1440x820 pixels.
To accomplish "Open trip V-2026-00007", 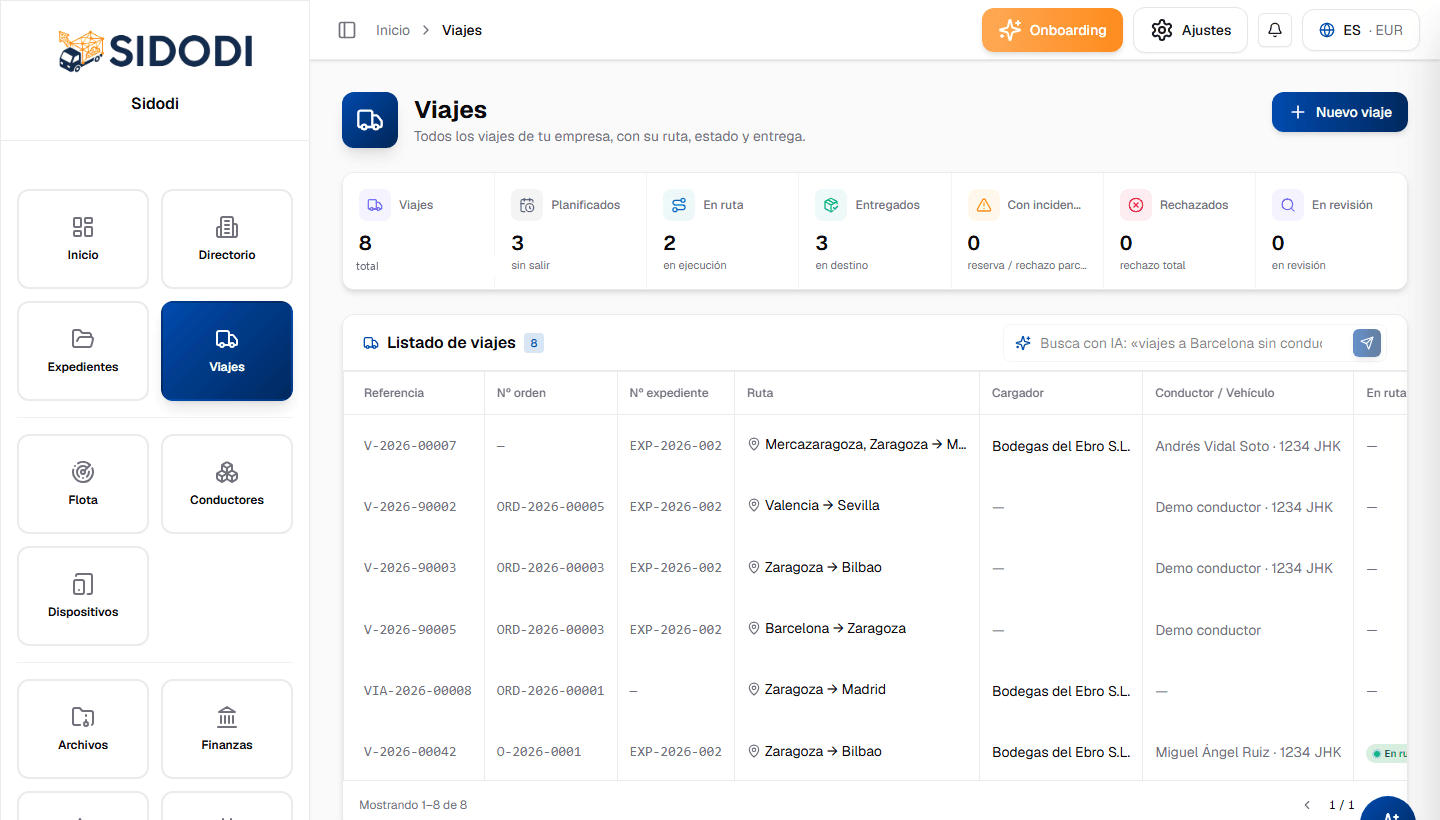I will click(410, 446).
